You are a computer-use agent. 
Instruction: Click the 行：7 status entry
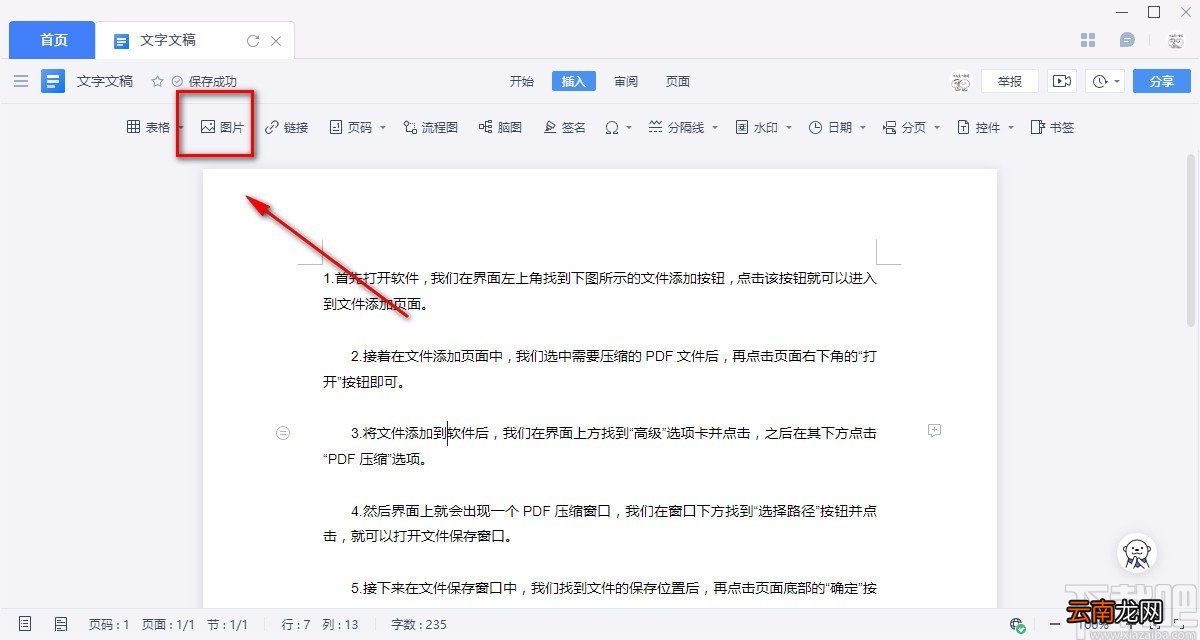pos(296,624)
